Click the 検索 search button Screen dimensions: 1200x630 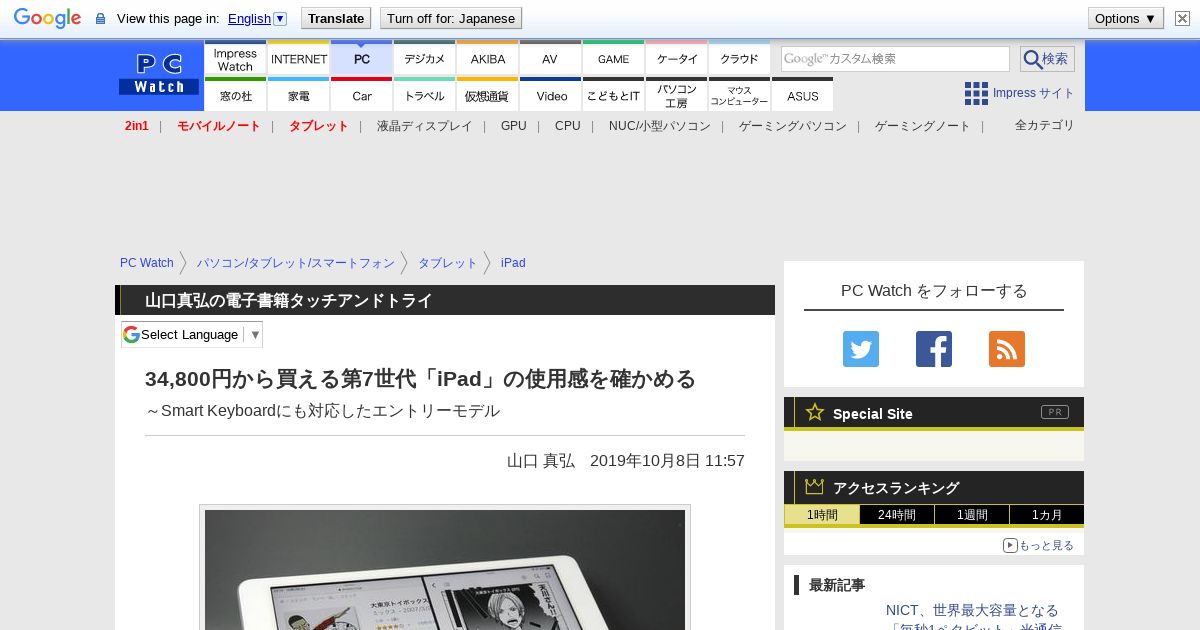pos(1047,58)
